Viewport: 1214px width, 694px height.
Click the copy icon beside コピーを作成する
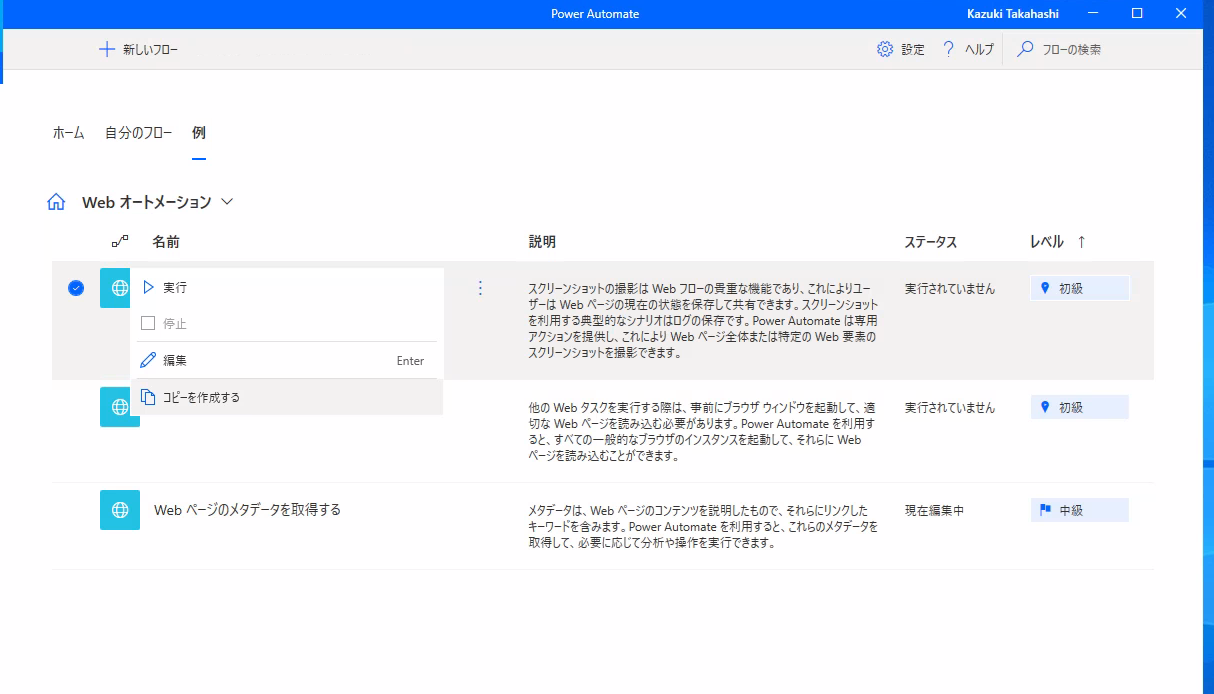tap(148, 396)
